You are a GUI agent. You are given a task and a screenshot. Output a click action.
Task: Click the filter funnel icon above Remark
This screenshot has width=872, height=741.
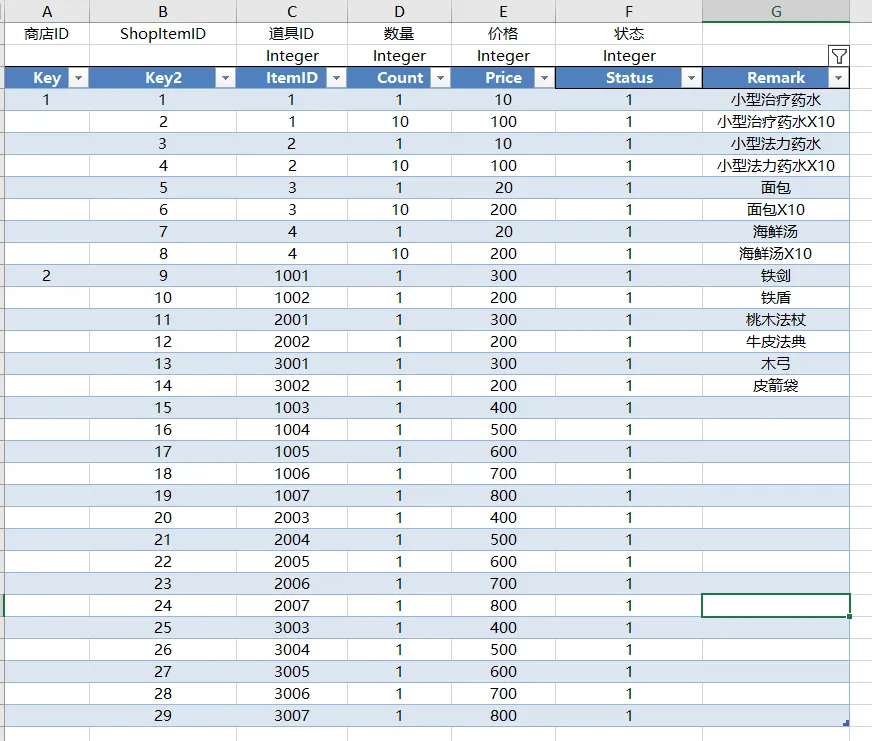pyautogui.click(x=839, y=56)
